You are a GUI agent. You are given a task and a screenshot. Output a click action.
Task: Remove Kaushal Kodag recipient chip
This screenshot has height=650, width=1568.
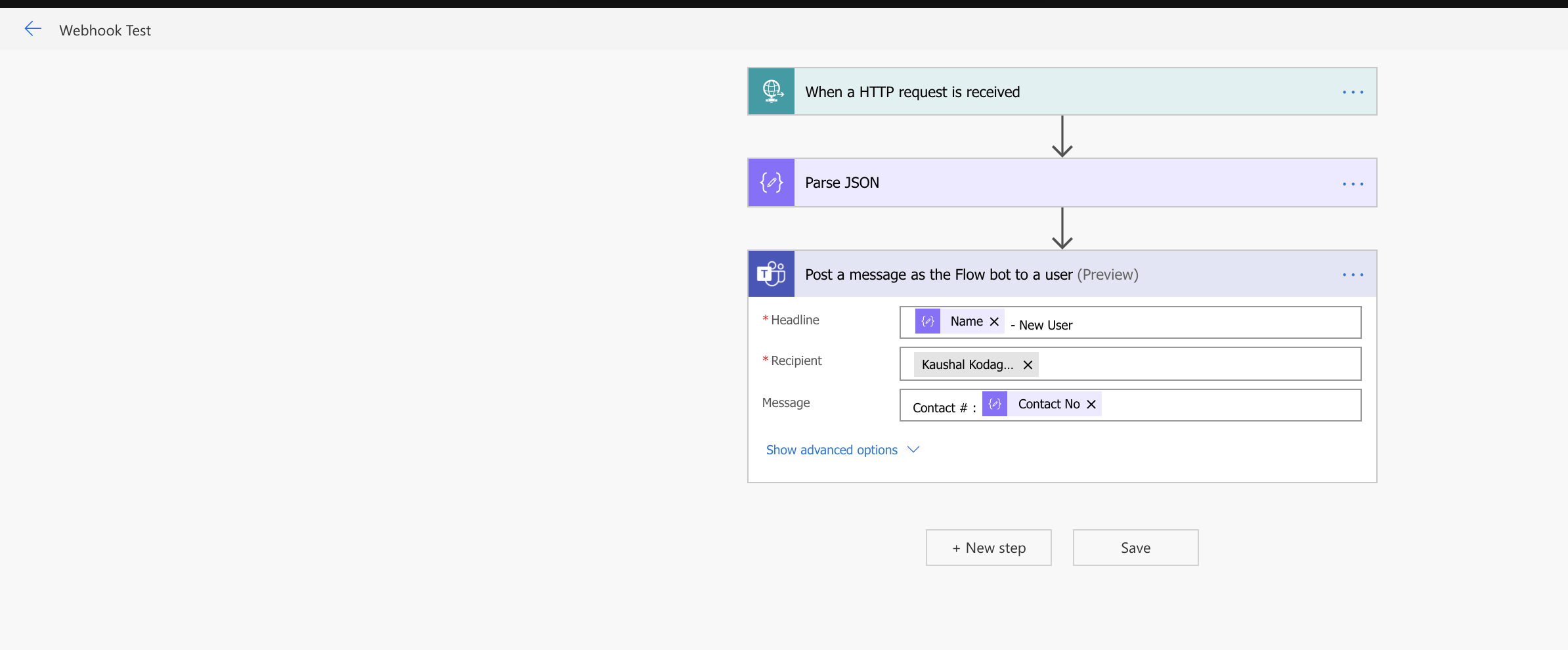(1028, 365)
